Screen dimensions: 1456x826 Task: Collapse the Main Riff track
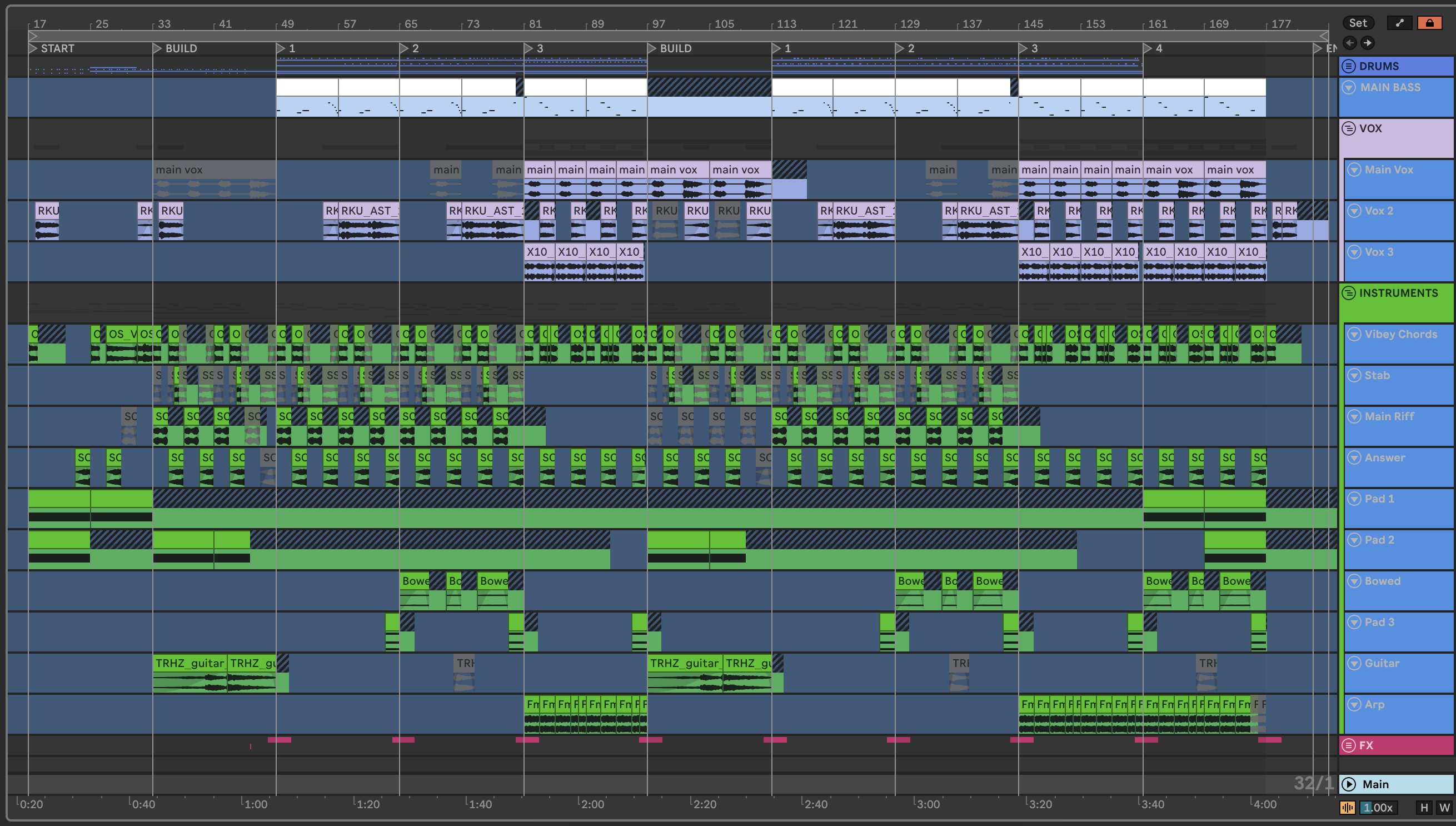(1354, 416)
